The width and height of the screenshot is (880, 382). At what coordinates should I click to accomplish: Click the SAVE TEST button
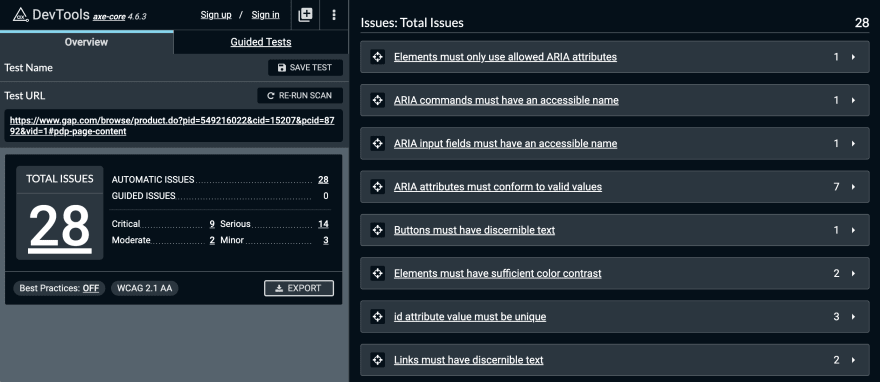tap(305, 67)
